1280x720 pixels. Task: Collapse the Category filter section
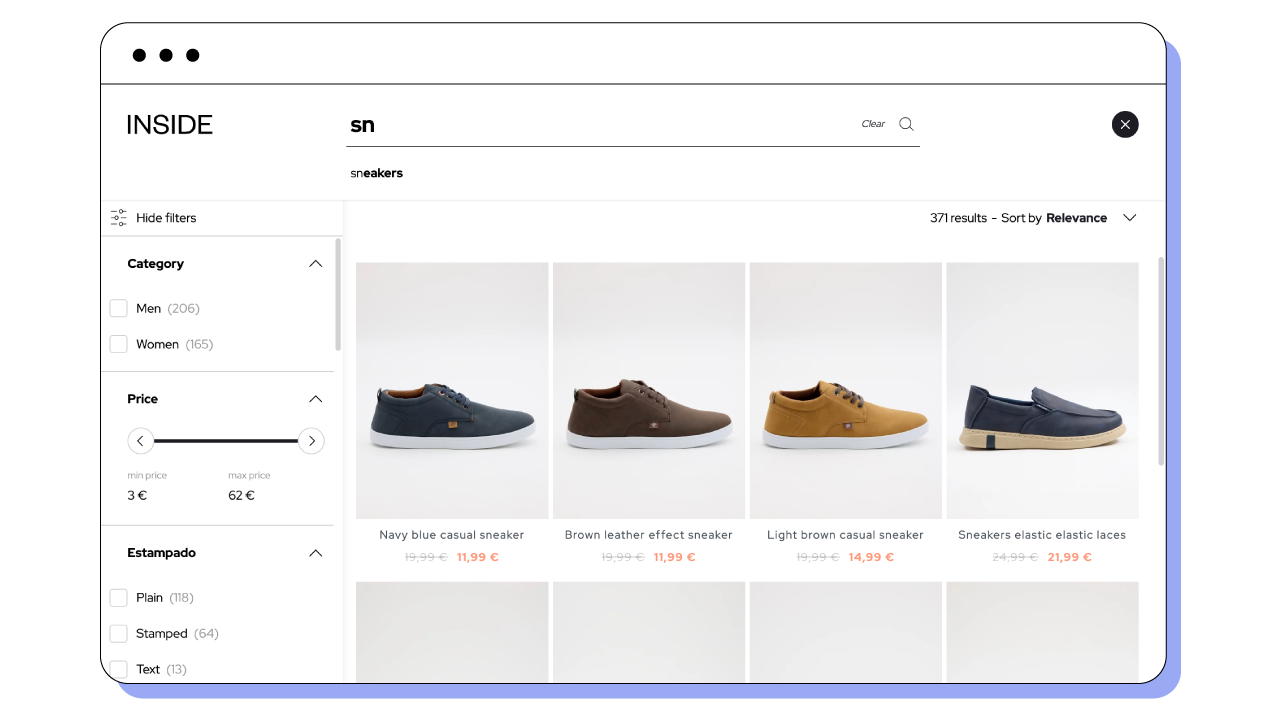pos(315,263)
